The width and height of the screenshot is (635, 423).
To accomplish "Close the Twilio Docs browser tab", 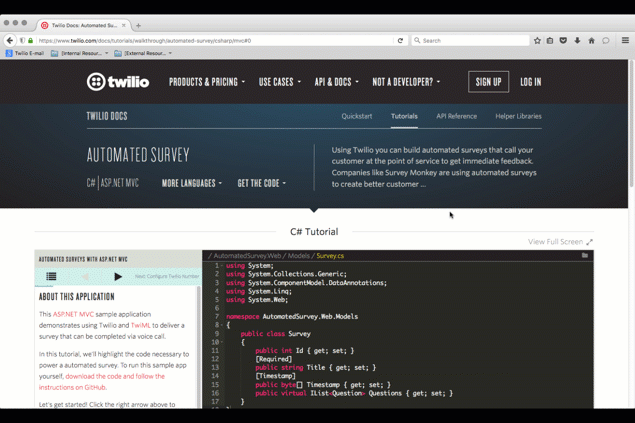I will [x=124, y=25].
